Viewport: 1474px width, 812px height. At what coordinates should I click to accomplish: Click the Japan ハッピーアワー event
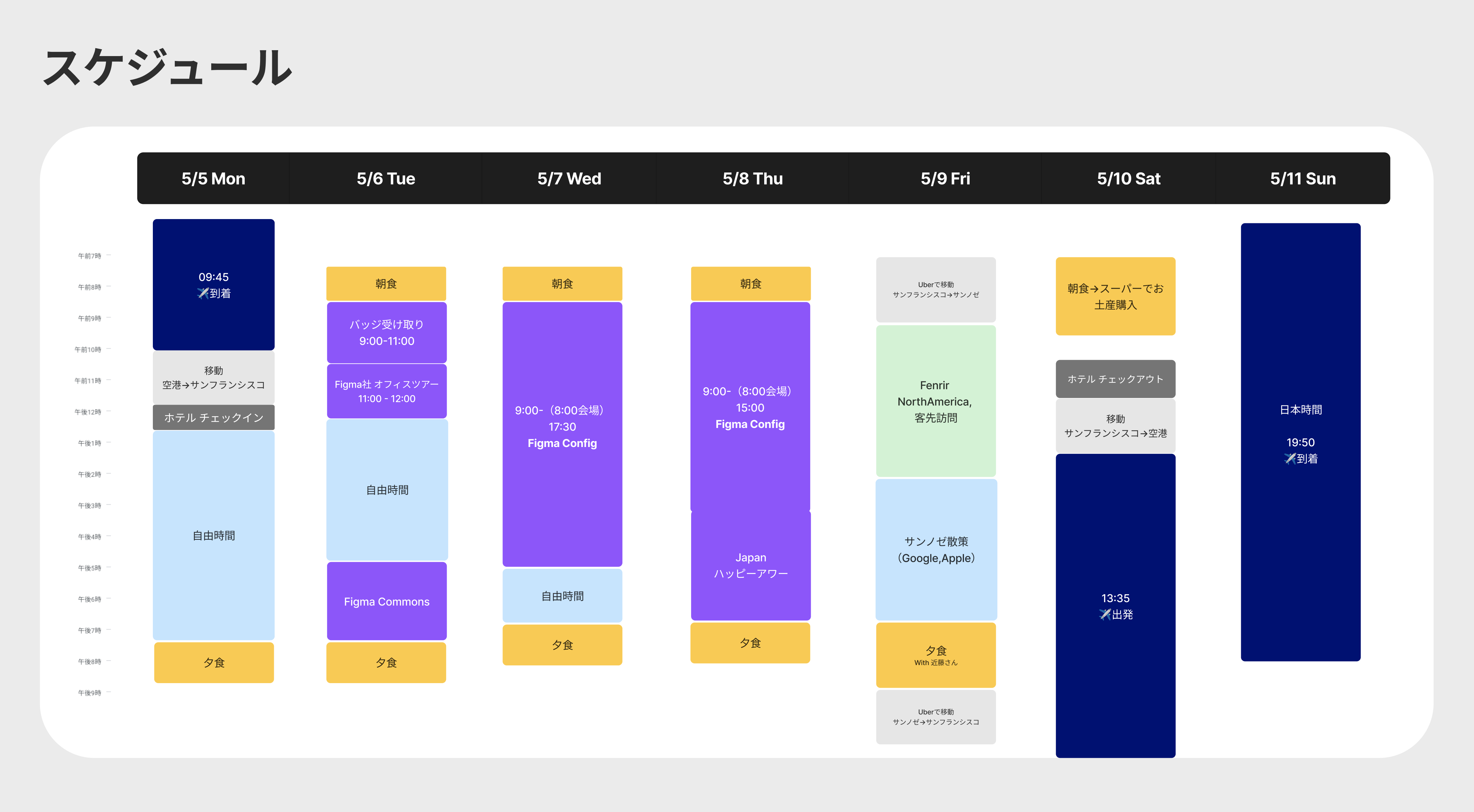click(x=751, y=565)
